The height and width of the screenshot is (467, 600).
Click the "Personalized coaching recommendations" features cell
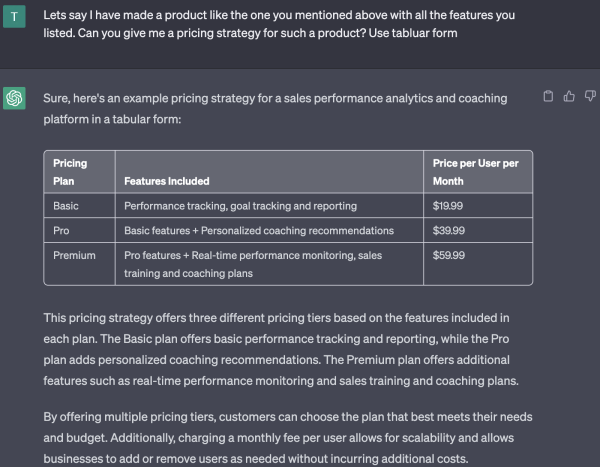(259, 231)
